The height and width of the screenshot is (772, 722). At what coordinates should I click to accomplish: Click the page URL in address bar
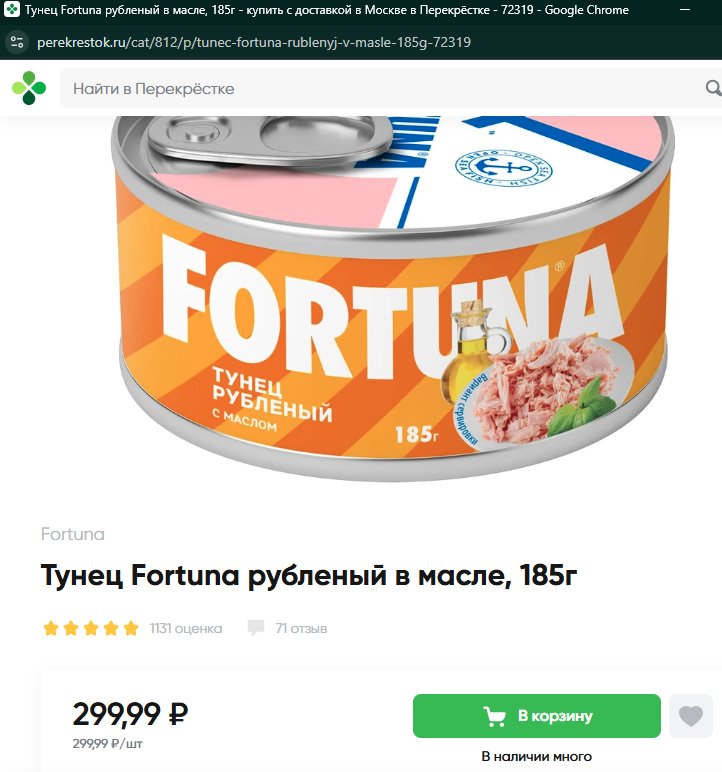254,42
